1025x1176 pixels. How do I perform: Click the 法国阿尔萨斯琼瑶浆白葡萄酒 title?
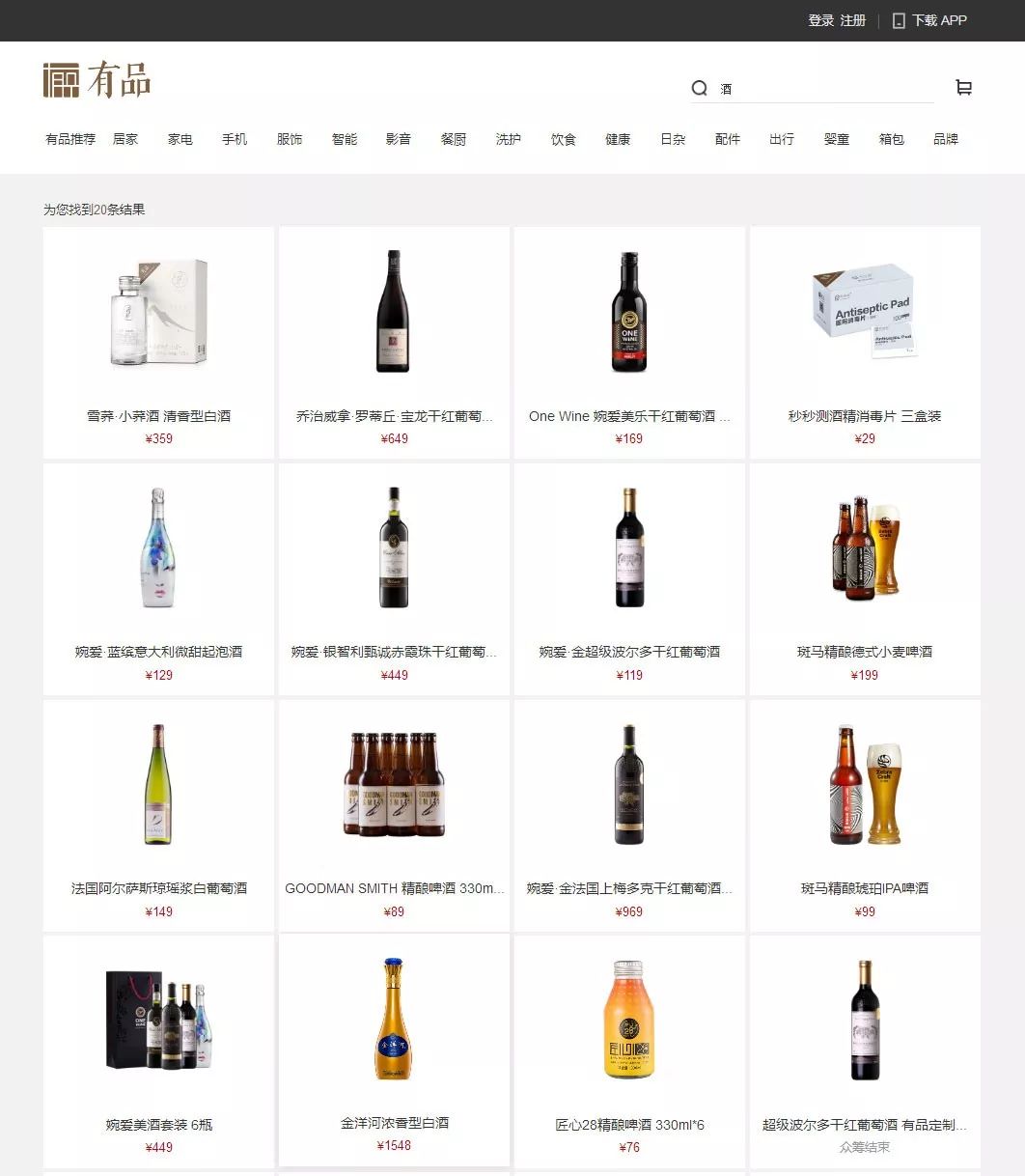(158, 888)
